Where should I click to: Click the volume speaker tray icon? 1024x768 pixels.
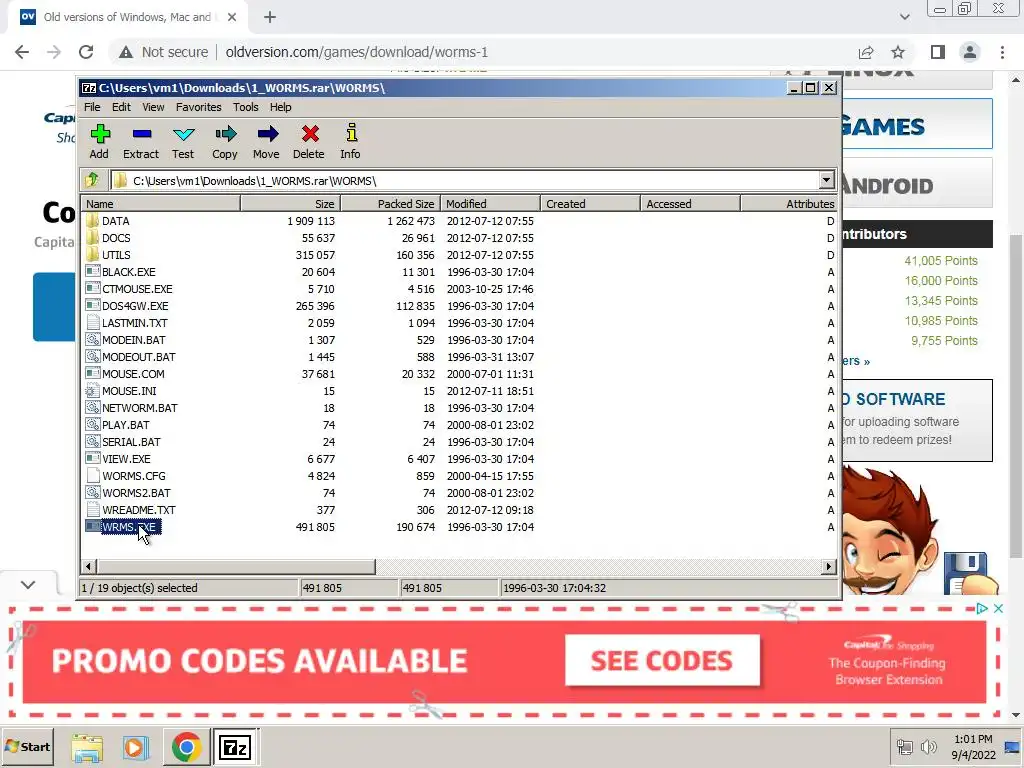click(928, 746)
